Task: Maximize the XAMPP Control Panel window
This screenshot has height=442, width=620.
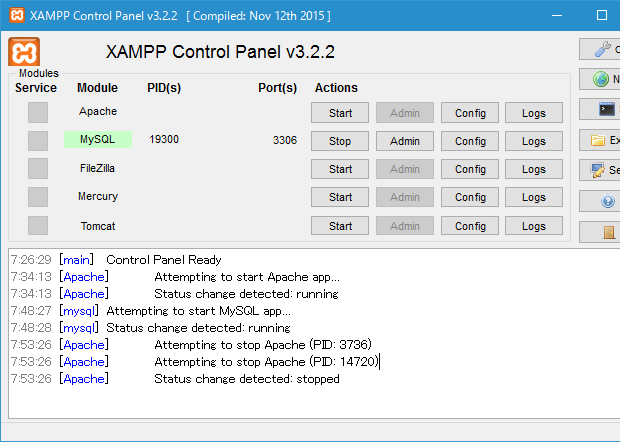Action: point(602,15)
